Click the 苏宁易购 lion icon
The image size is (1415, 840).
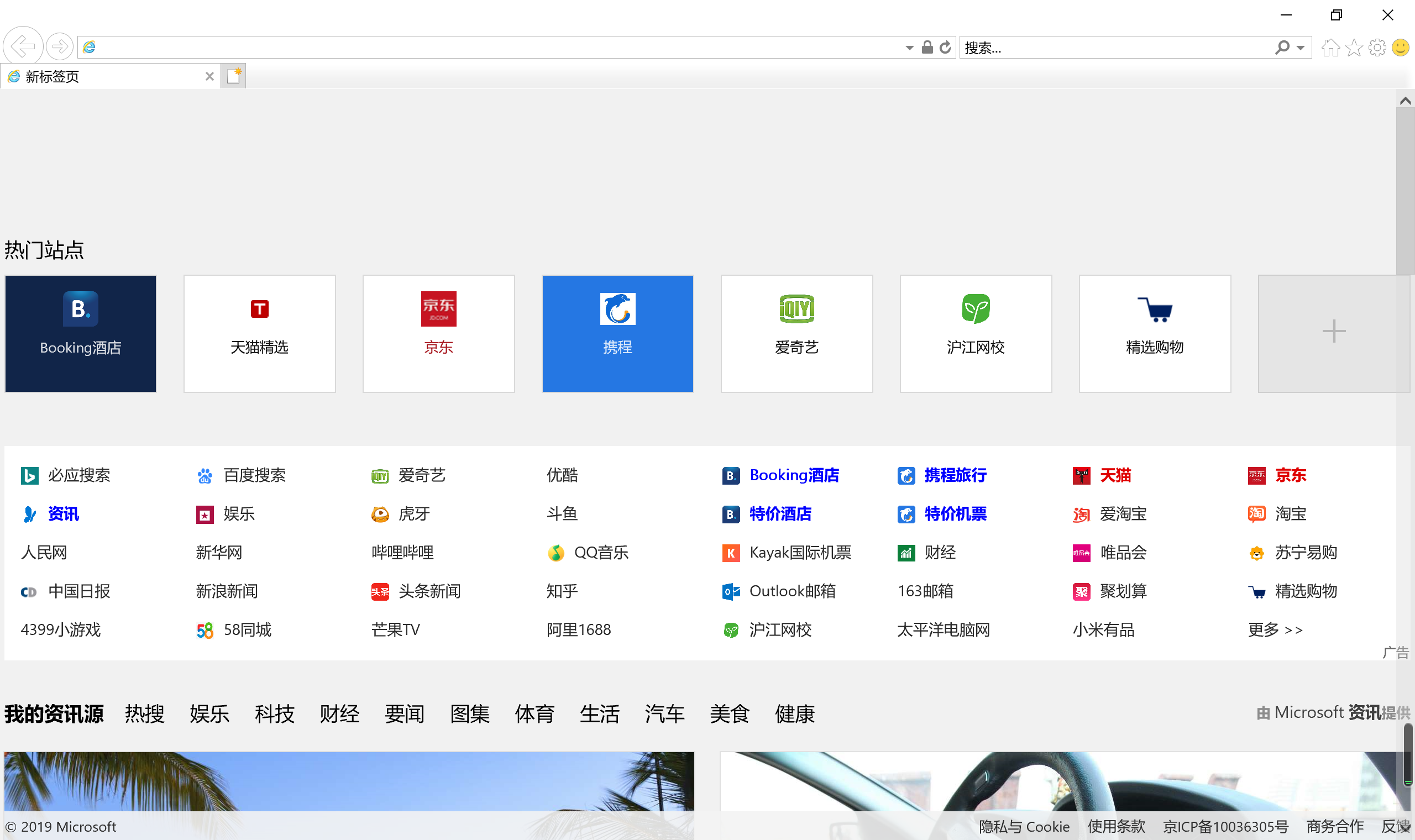pos(1256,553)
